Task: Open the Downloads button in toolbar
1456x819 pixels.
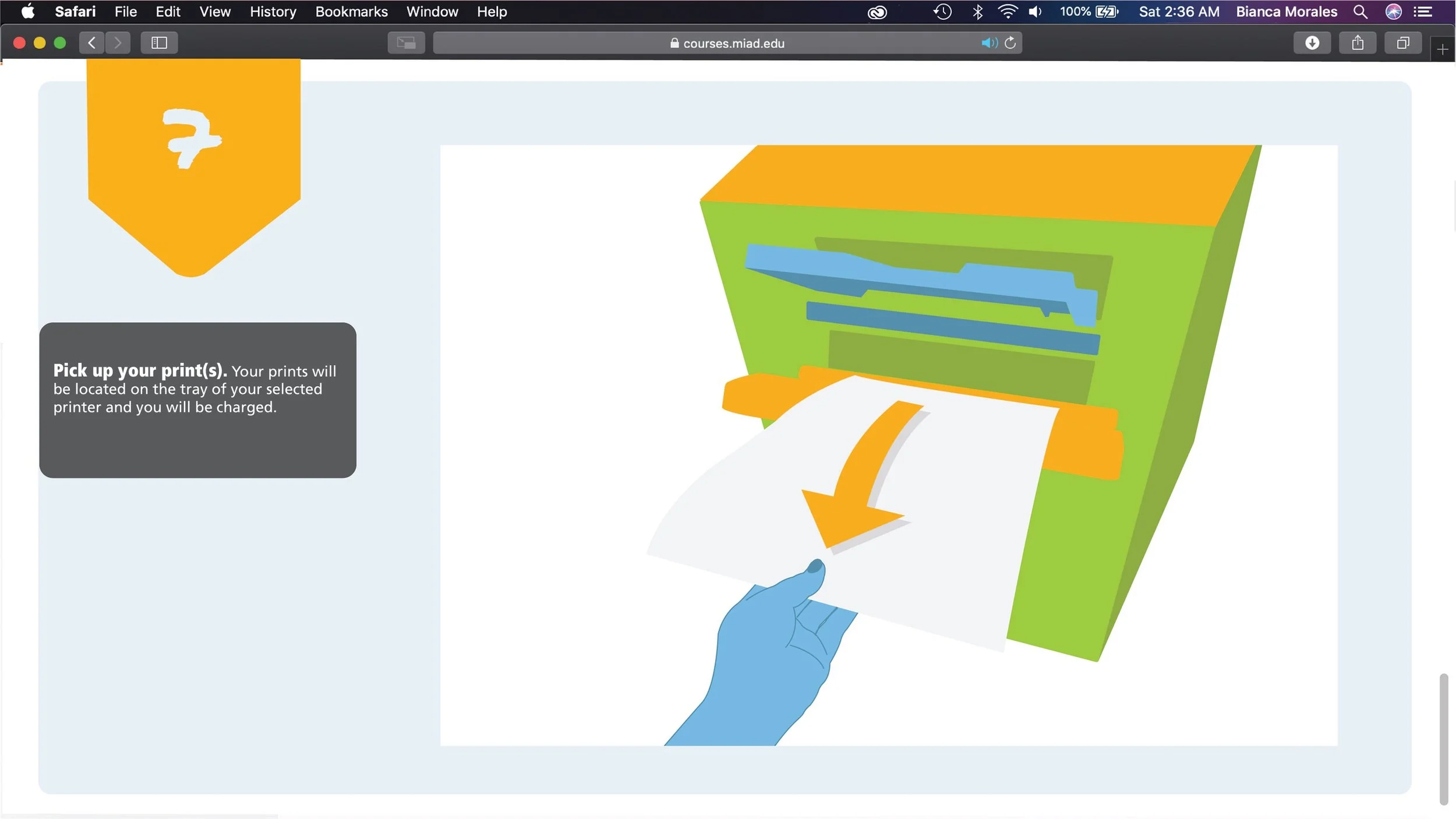Action: pos(1312,43)
